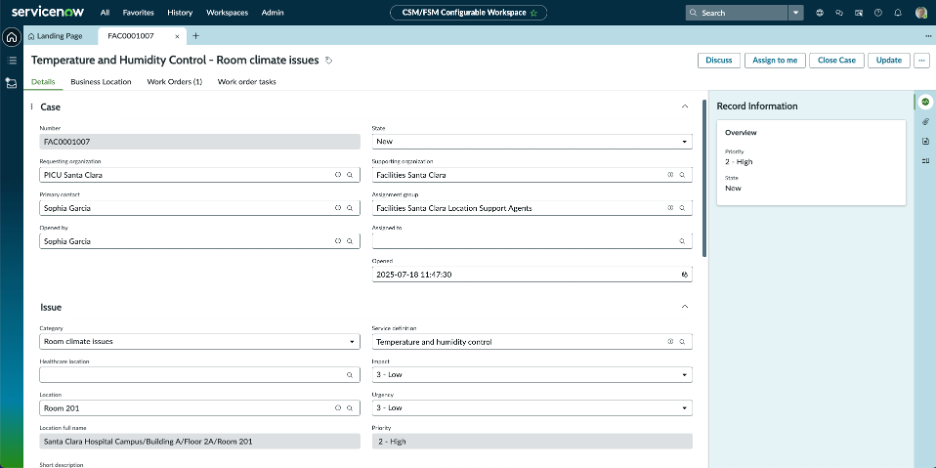
Task: Open the All menu
Action: (105, 13)
